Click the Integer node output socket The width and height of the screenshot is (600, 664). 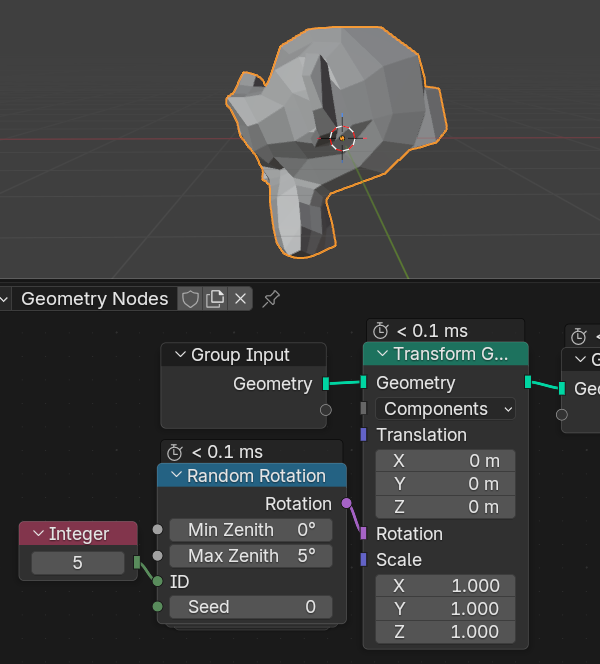(137, 563)
